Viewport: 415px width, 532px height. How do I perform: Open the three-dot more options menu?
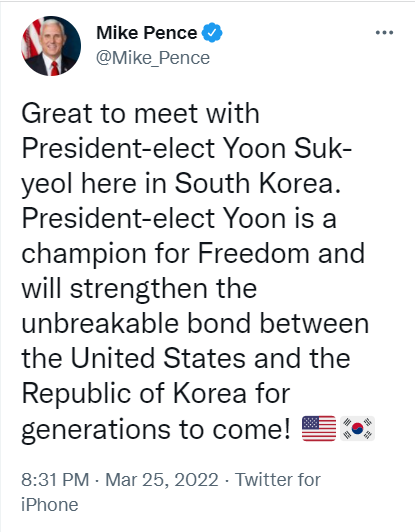coord(384,33)
